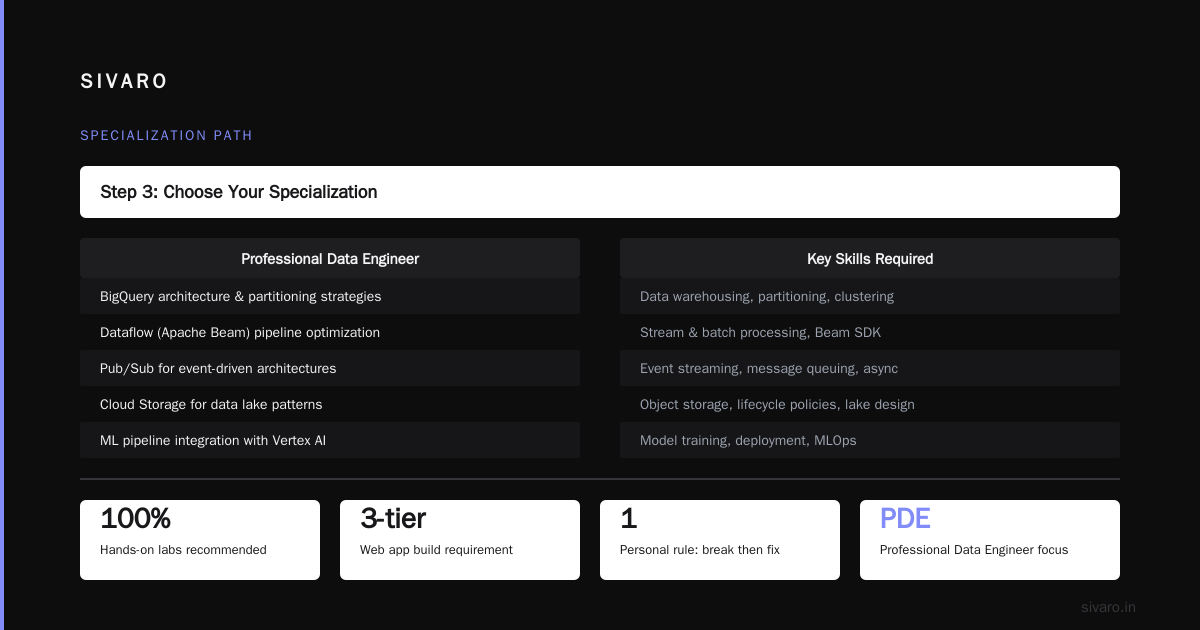Click the SIVARO logo text

[x=124, y=82]
